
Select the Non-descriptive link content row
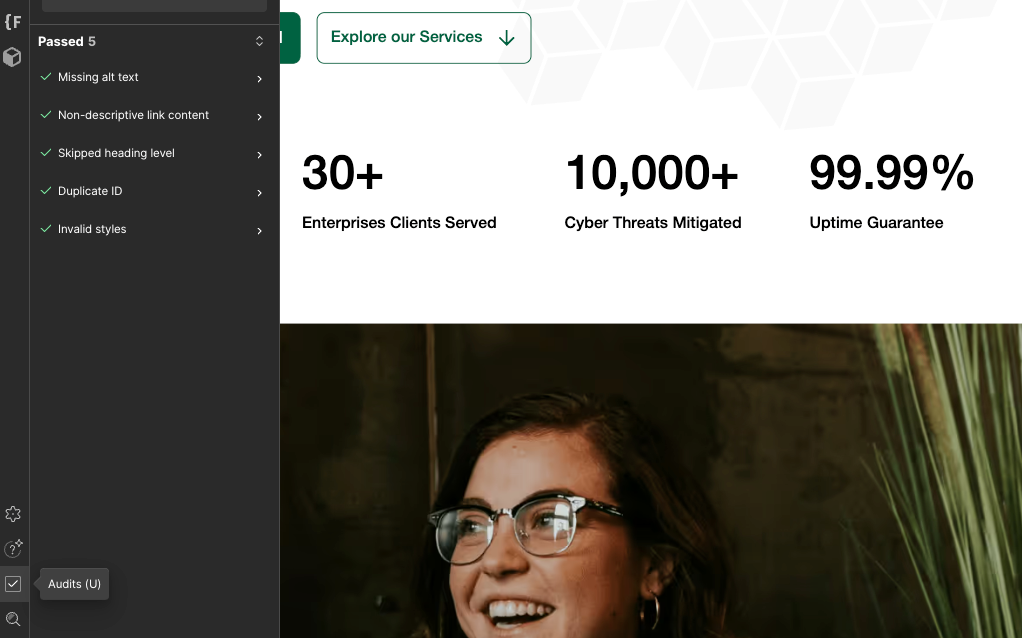(154, 115)
